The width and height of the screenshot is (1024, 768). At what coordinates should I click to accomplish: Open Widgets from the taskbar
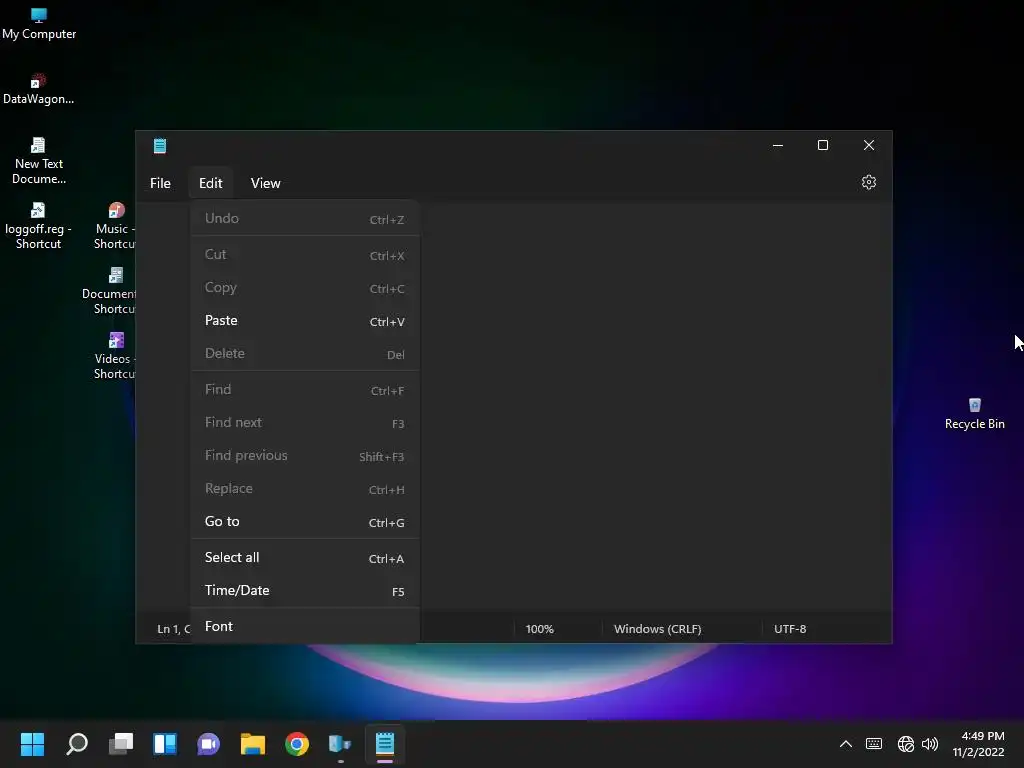[165, 744]
